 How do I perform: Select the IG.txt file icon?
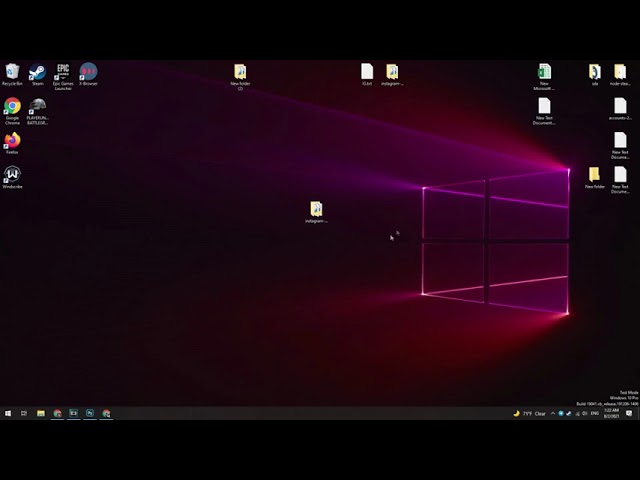point(367,74)
